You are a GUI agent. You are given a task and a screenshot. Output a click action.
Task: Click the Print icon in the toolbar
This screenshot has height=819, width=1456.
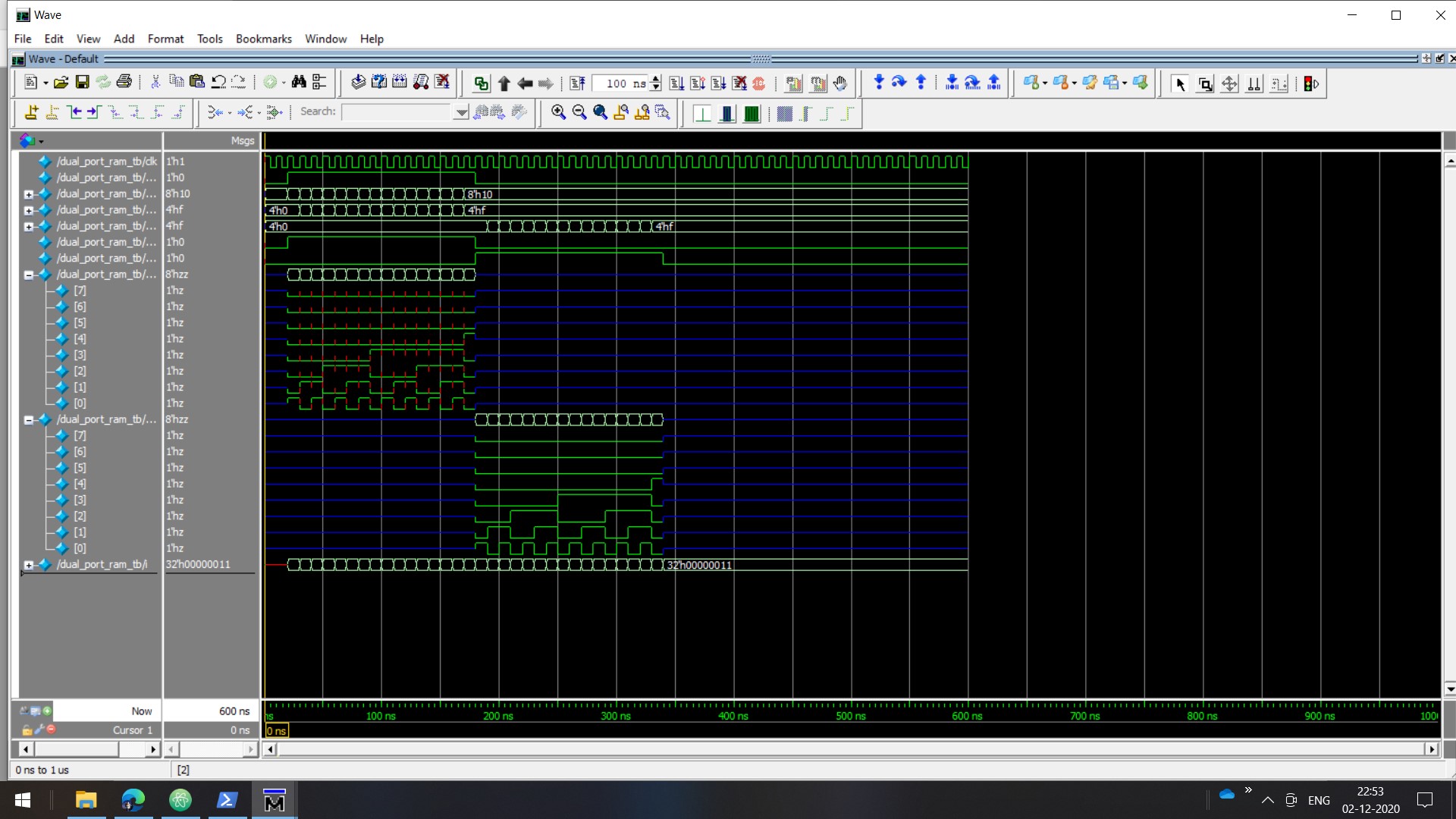pyautogui.click(x=124, y=83)
